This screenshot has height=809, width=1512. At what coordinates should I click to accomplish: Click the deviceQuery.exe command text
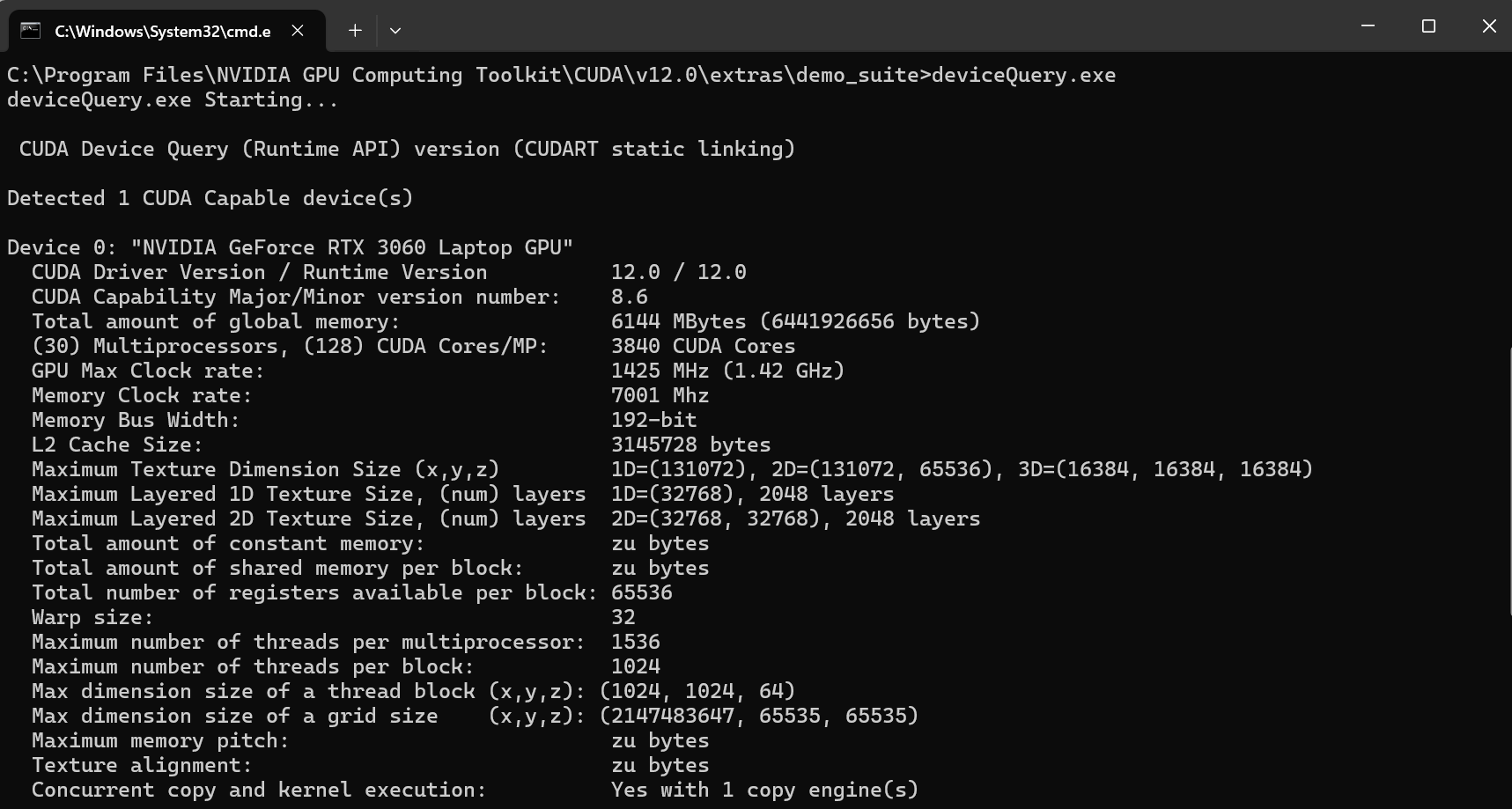point(1023,75)
